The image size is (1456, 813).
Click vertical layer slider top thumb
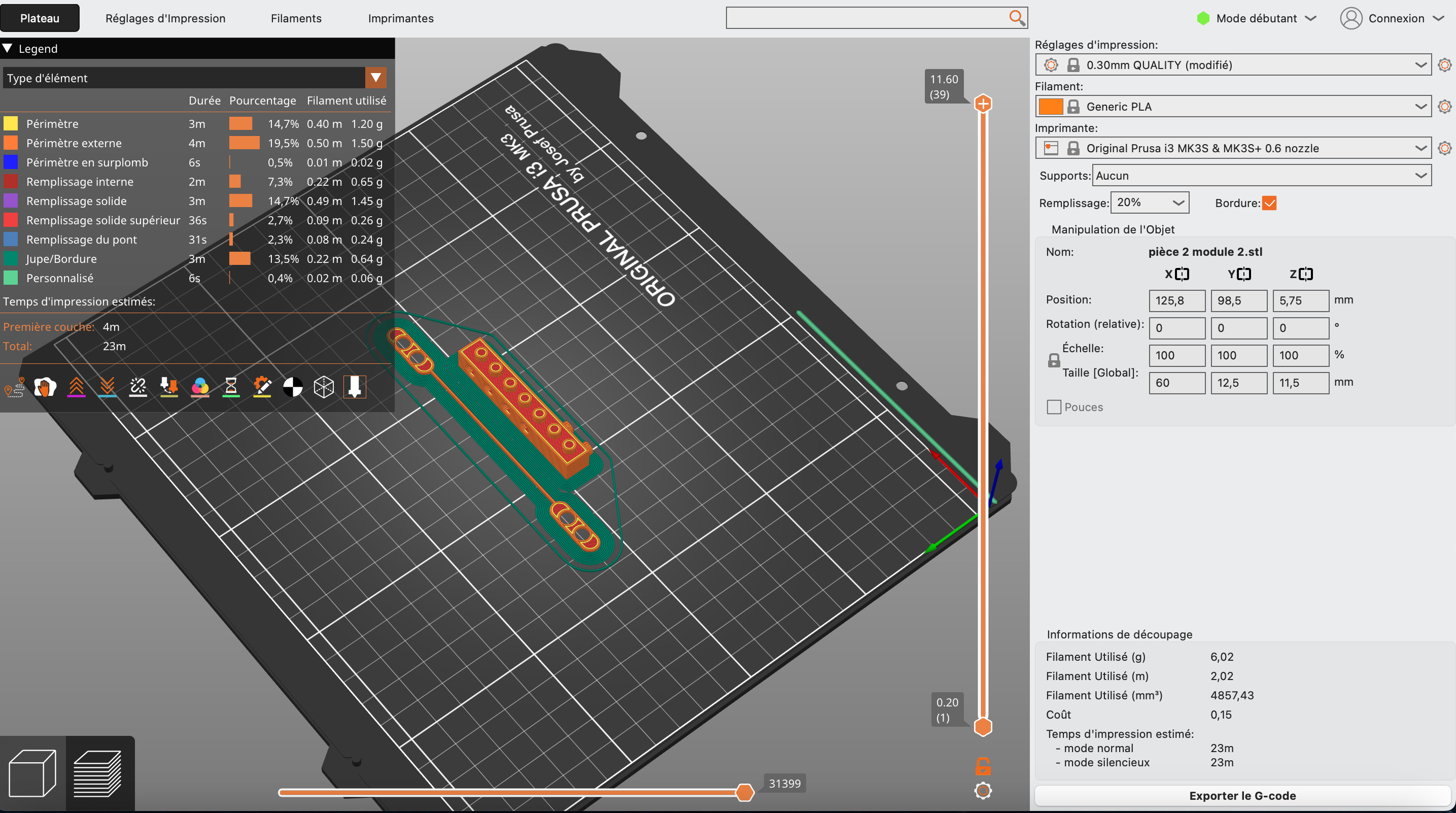click(983, 104)
